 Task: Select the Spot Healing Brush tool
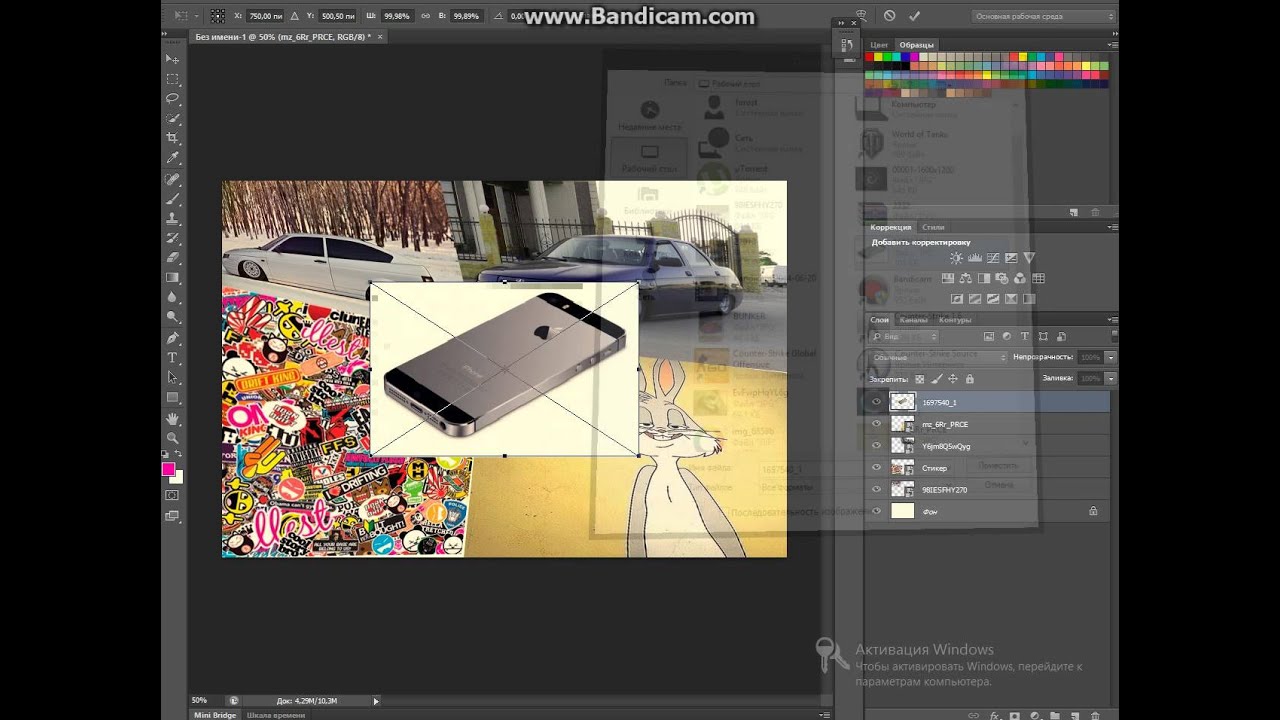(172, 179)
